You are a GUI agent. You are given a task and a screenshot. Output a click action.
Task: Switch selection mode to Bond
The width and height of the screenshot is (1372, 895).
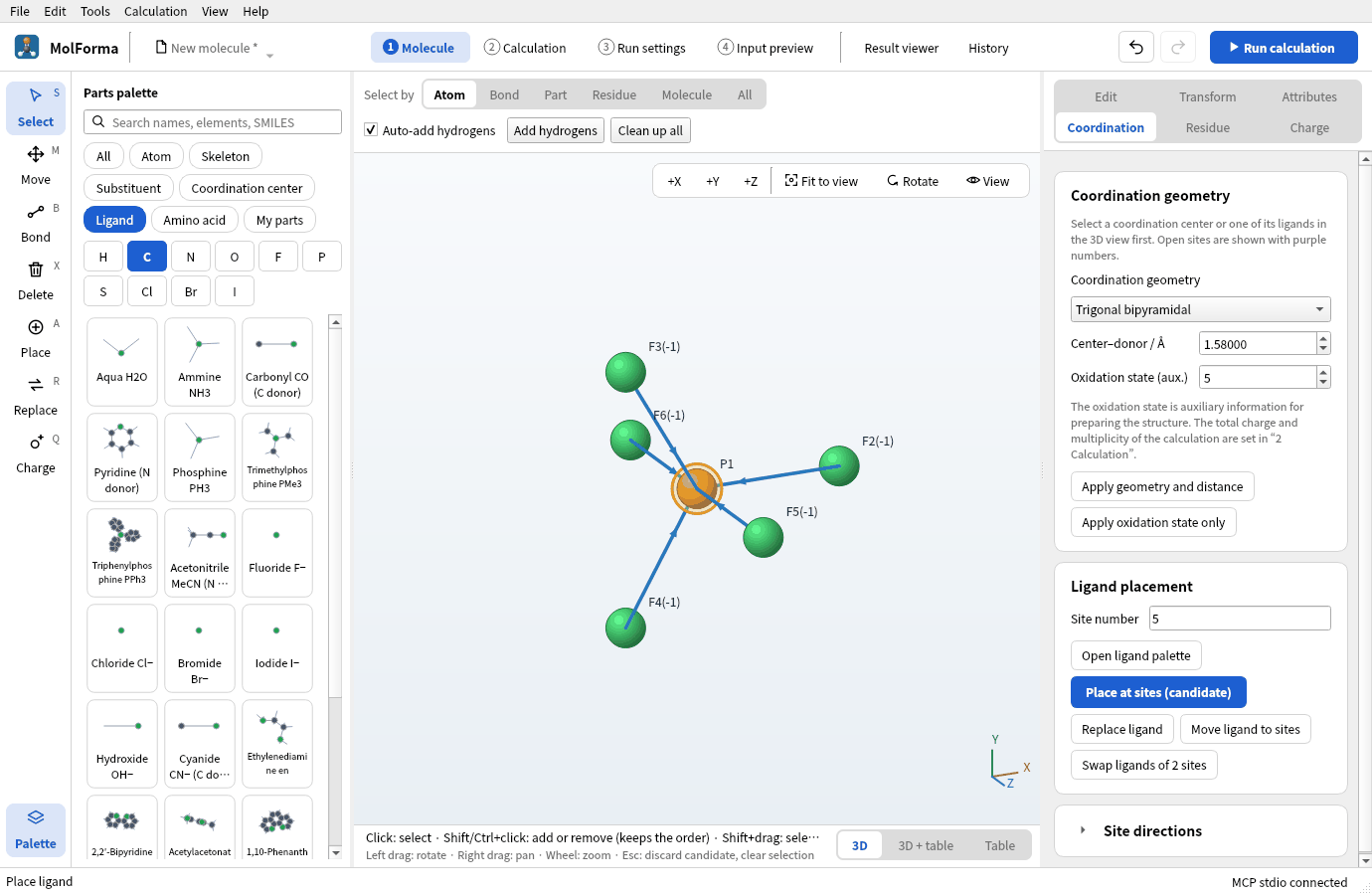click(x=504, y=95)
